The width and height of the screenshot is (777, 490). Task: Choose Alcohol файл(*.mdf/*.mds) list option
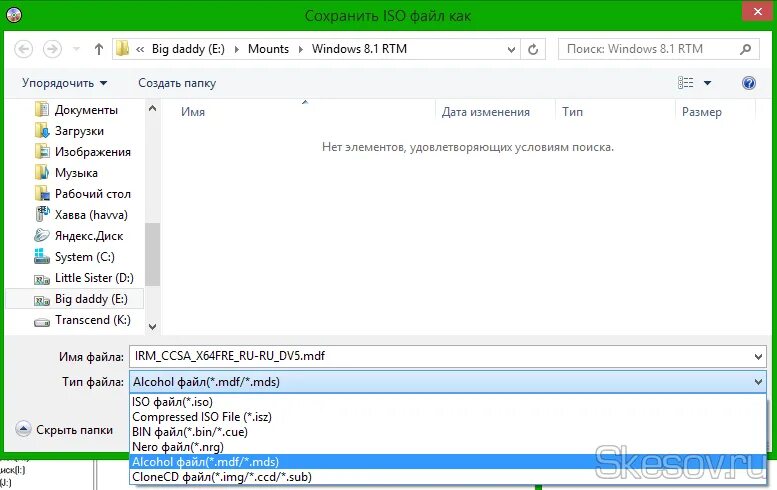pyautogui.click(x=448, y=462)
